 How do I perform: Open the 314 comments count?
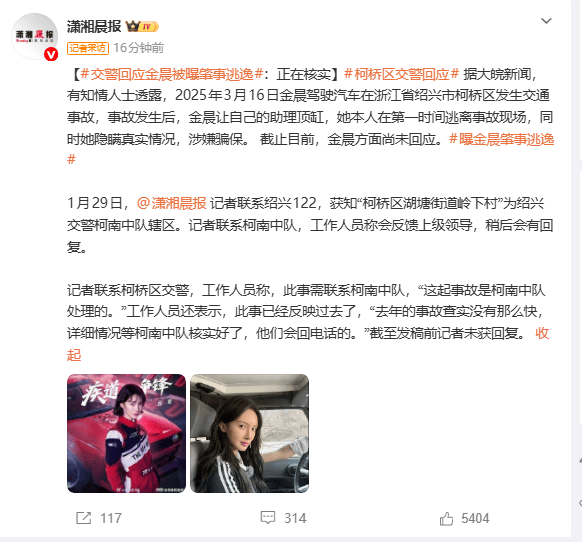click(295, 518)
